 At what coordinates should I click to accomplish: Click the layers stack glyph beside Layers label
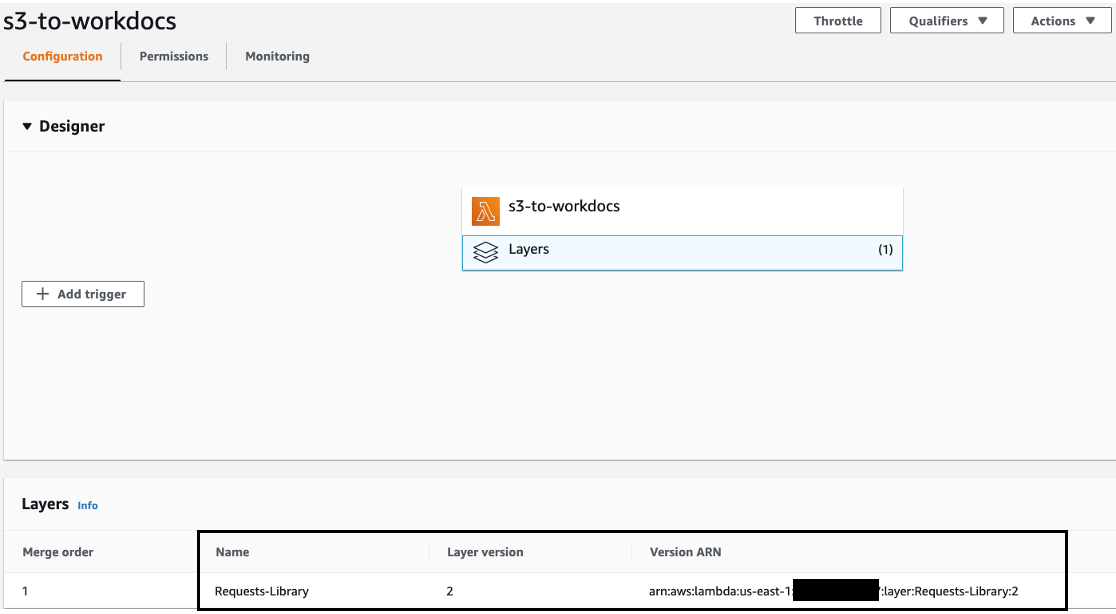485,252
